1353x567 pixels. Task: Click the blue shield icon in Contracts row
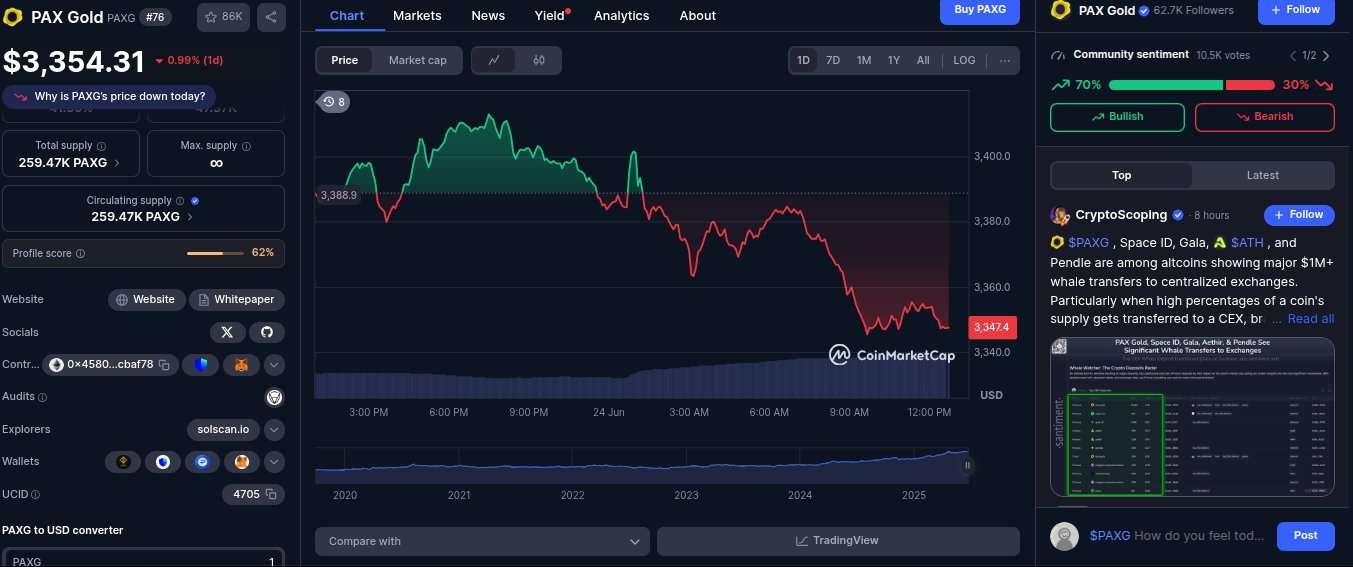201,365
